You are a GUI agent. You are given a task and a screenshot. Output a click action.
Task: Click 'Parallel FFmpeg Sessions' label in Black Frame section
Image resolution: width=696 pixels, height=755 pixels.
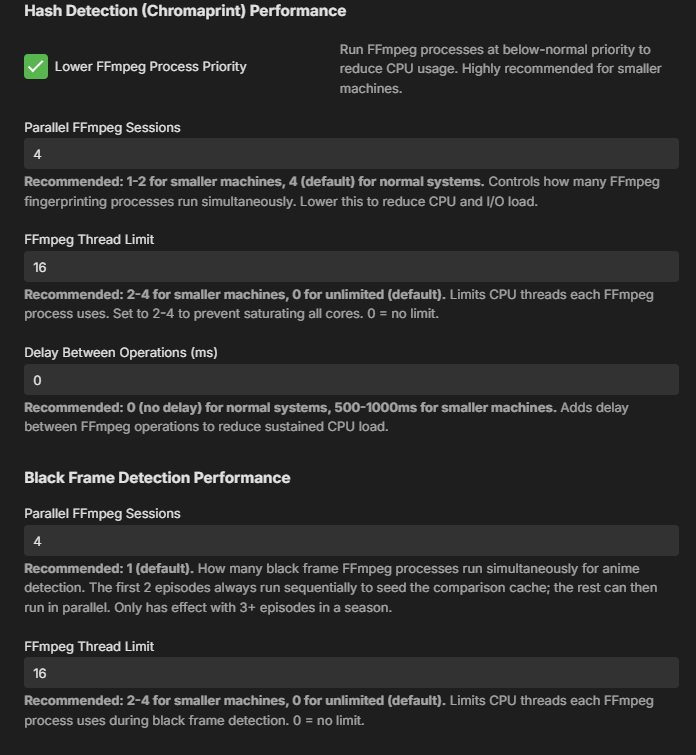[x=102, y=514]
